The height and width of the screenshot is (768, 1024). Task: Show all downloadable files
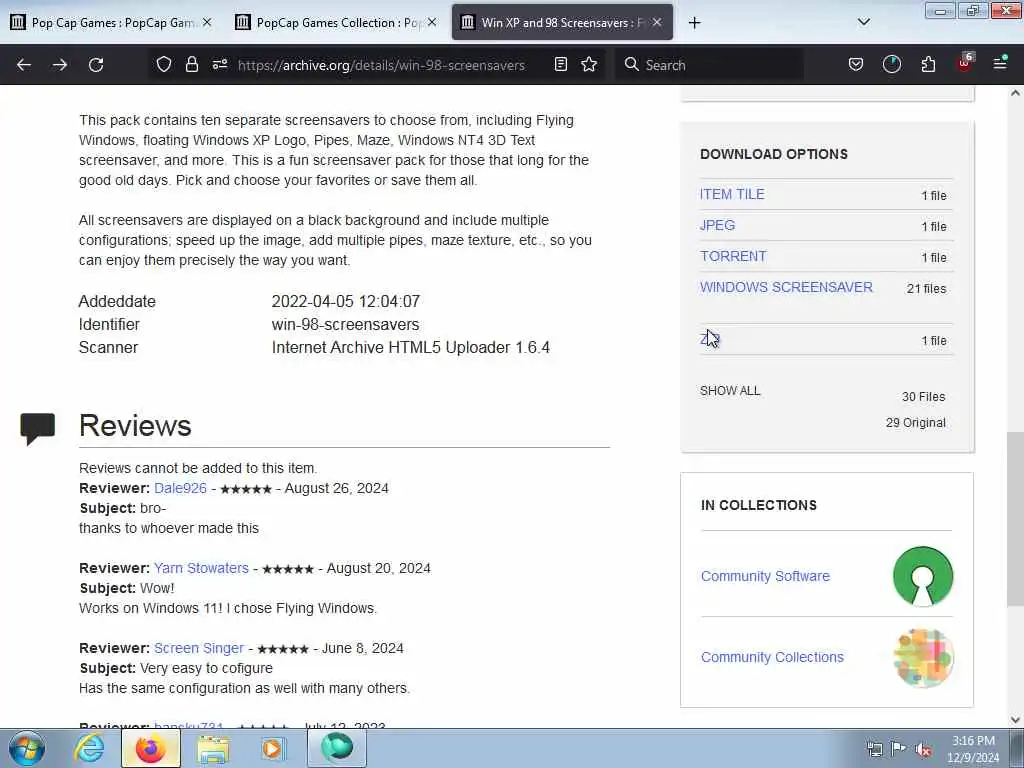click(x=730, y=391)
